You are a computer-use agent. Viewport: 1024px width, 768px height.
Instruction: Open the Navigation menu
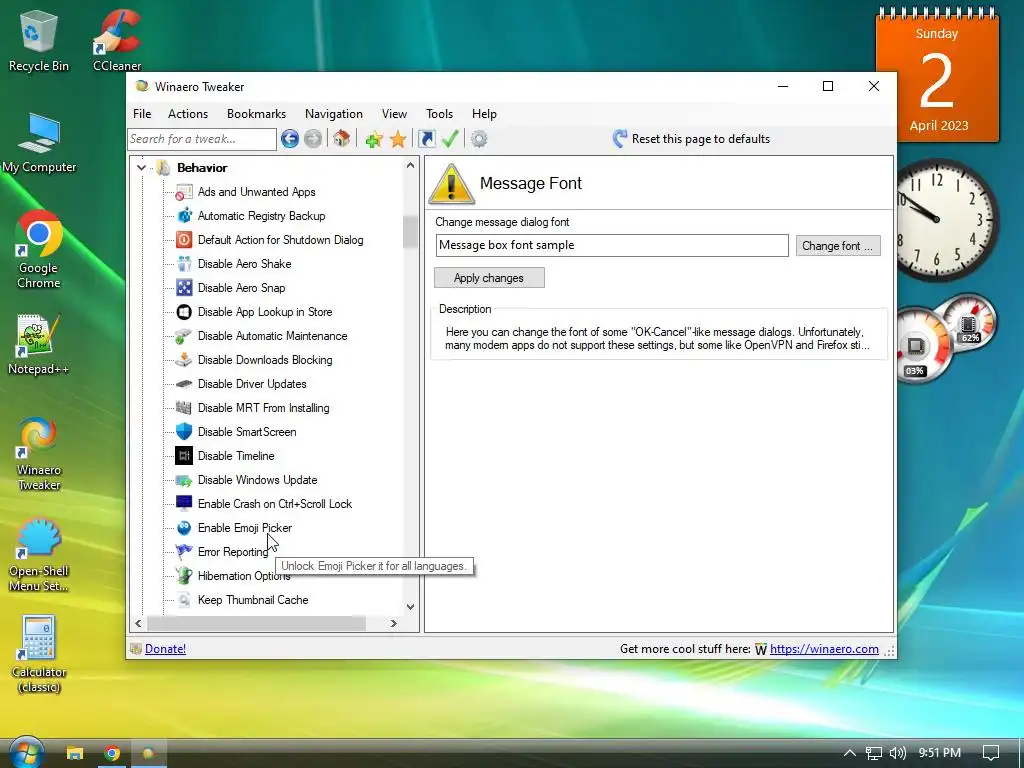pyautogui.click(x=334, y=114)
